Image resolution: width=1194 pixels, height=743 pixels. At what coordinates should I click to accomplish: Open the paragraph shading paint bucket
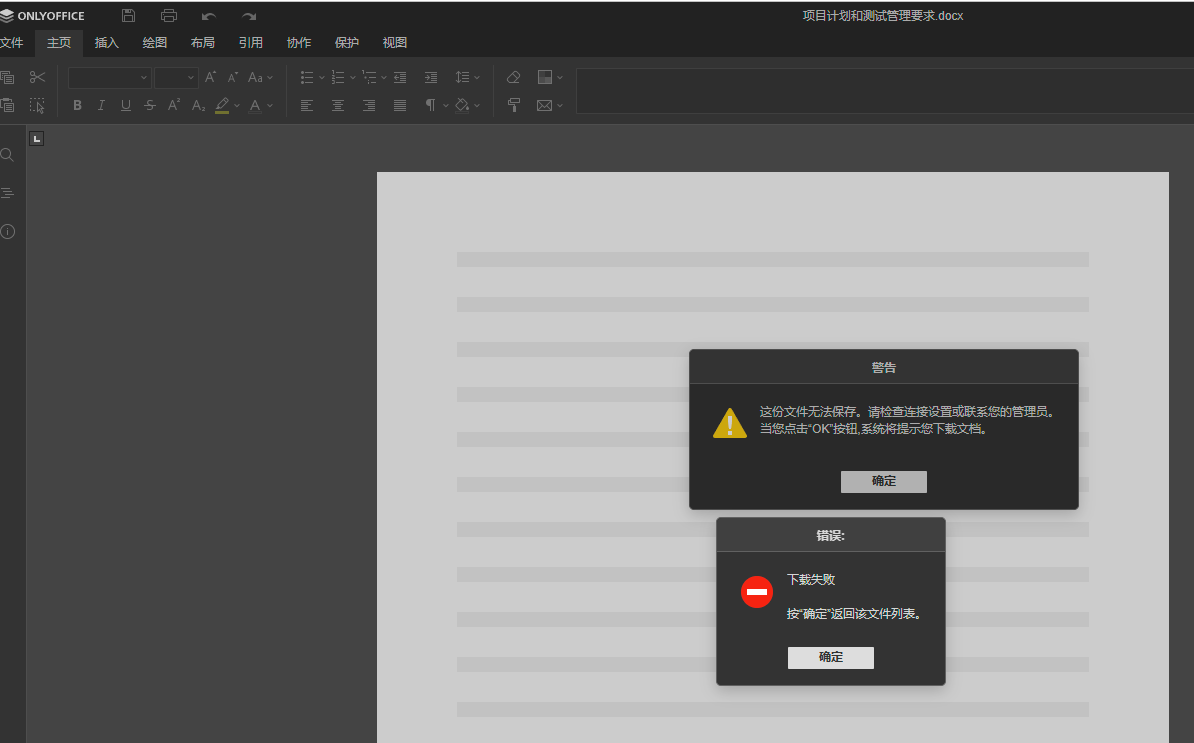pyautogui.click(x=467, y=105)
